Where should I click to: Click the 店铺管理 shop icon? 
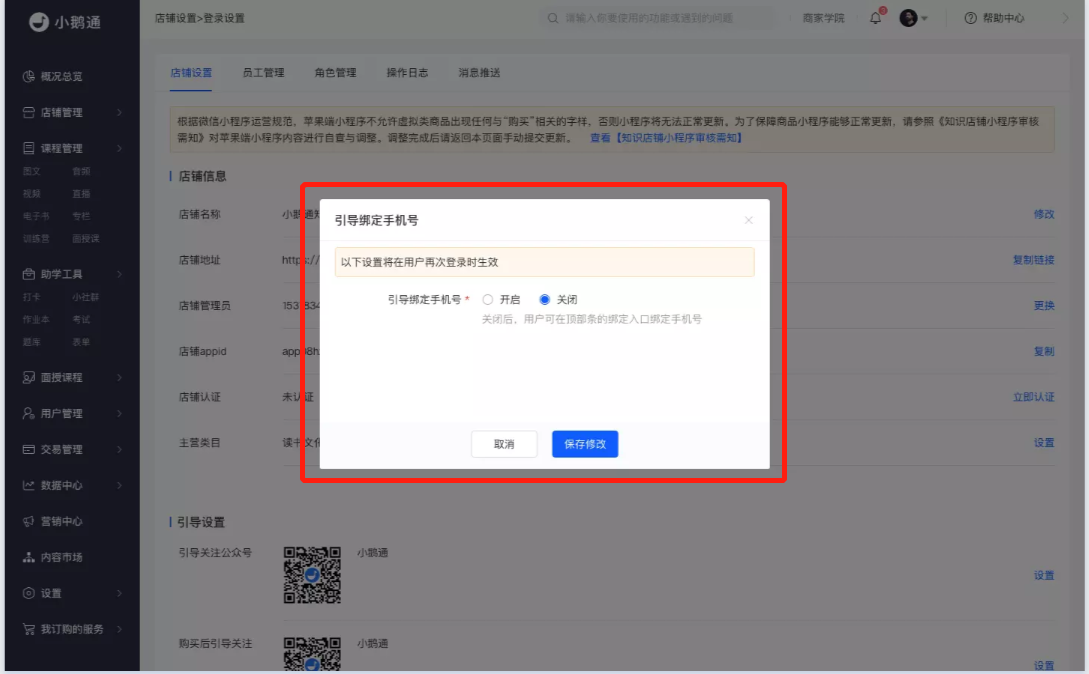(x=28, y=113)
